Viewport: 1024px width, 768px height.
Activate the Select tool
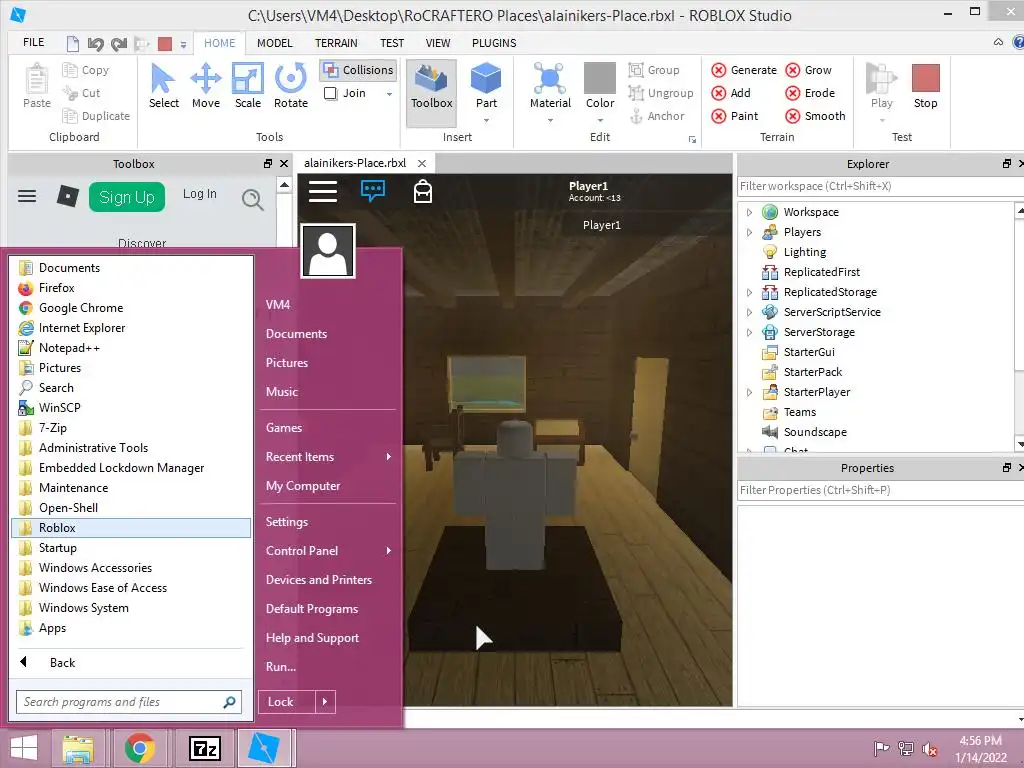coord(163,86)
